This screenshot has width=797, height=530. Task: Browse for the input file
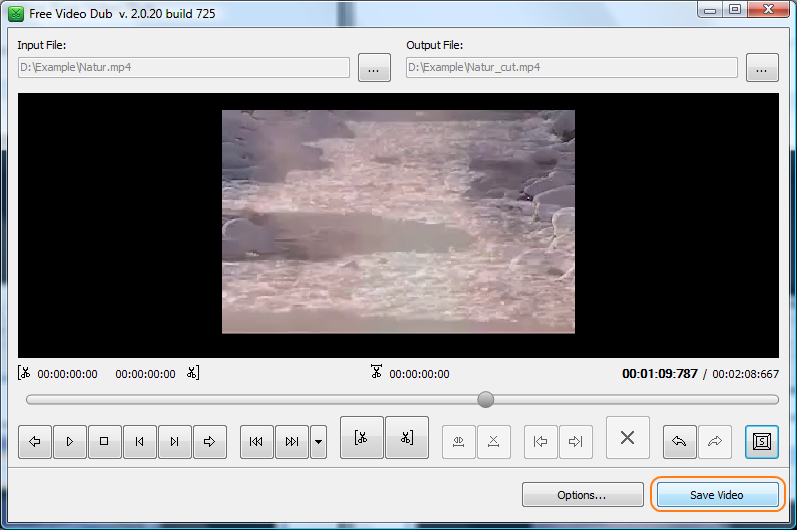coord(374,68)
